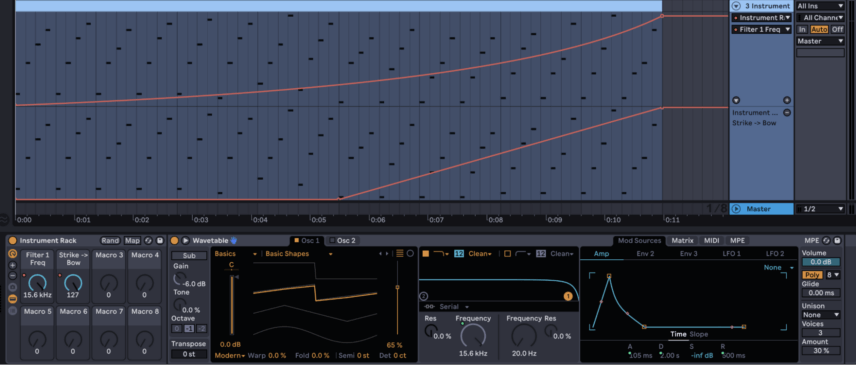Set monitor to Off

[x=837, y=29]
